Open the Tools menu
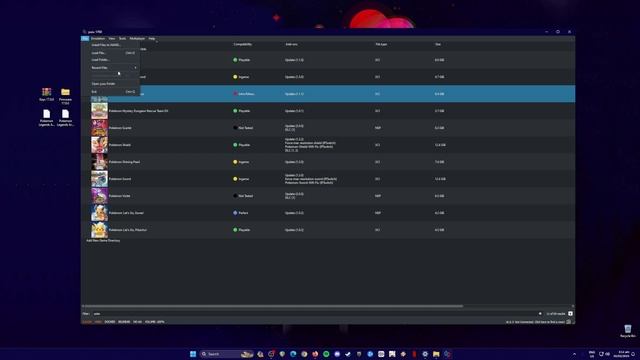Image resolution: width=640 pixels, height=360 pixels. 122,38
